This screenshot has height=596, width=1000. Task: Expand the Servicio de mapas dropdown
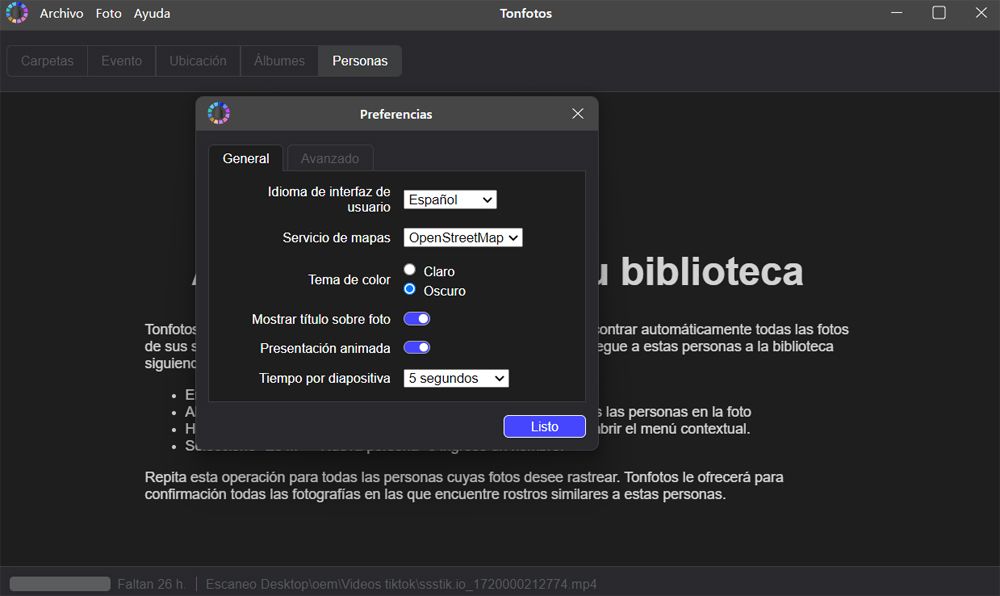point(463,238)
